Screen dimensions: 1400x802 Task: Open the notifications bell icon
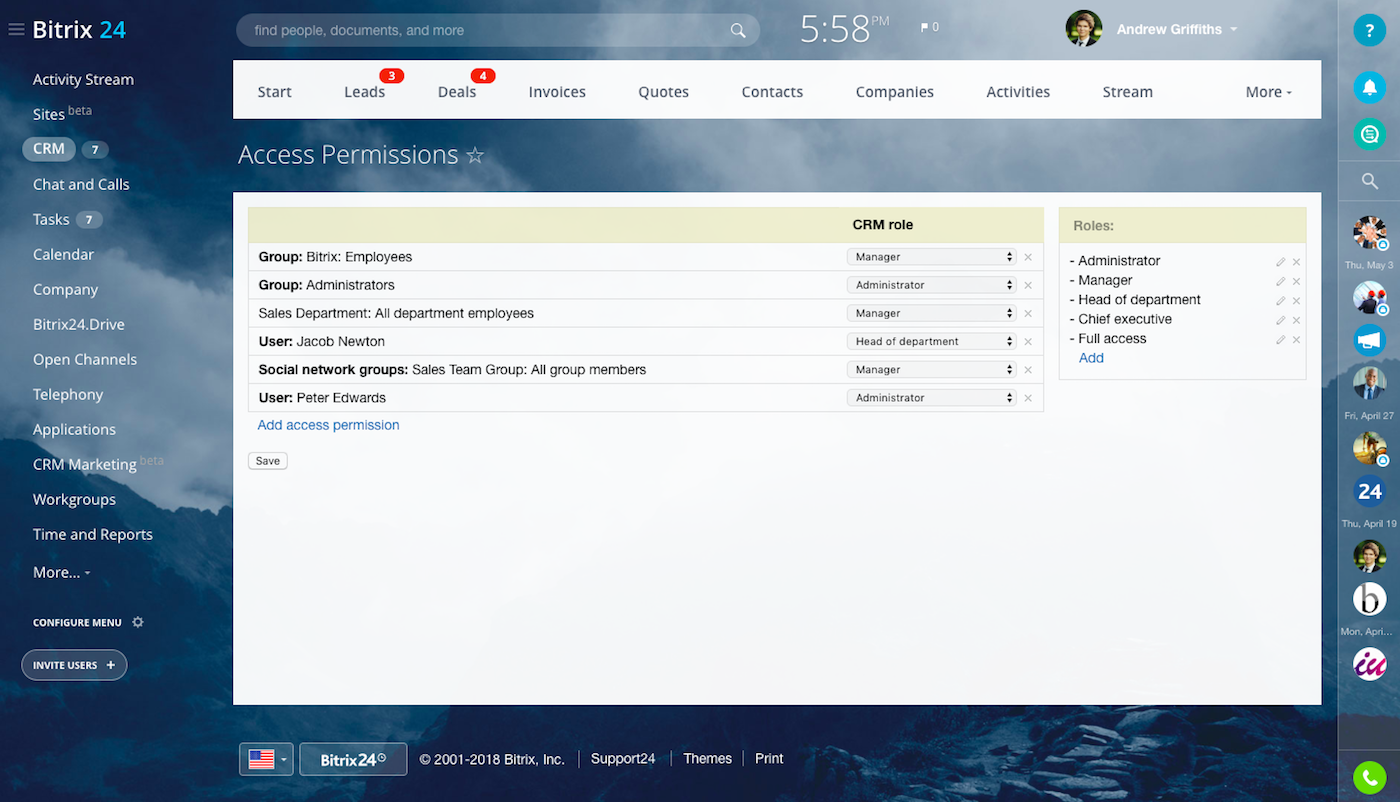(1369, 87)
